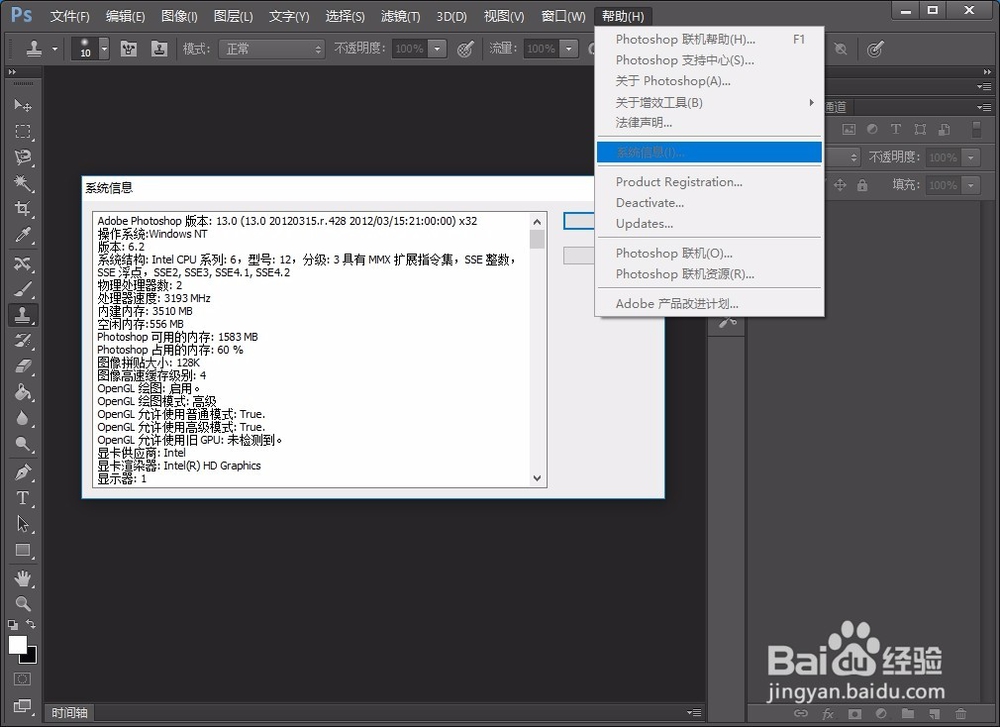Open the flow percentage dropdown arrow

(569, 48)
